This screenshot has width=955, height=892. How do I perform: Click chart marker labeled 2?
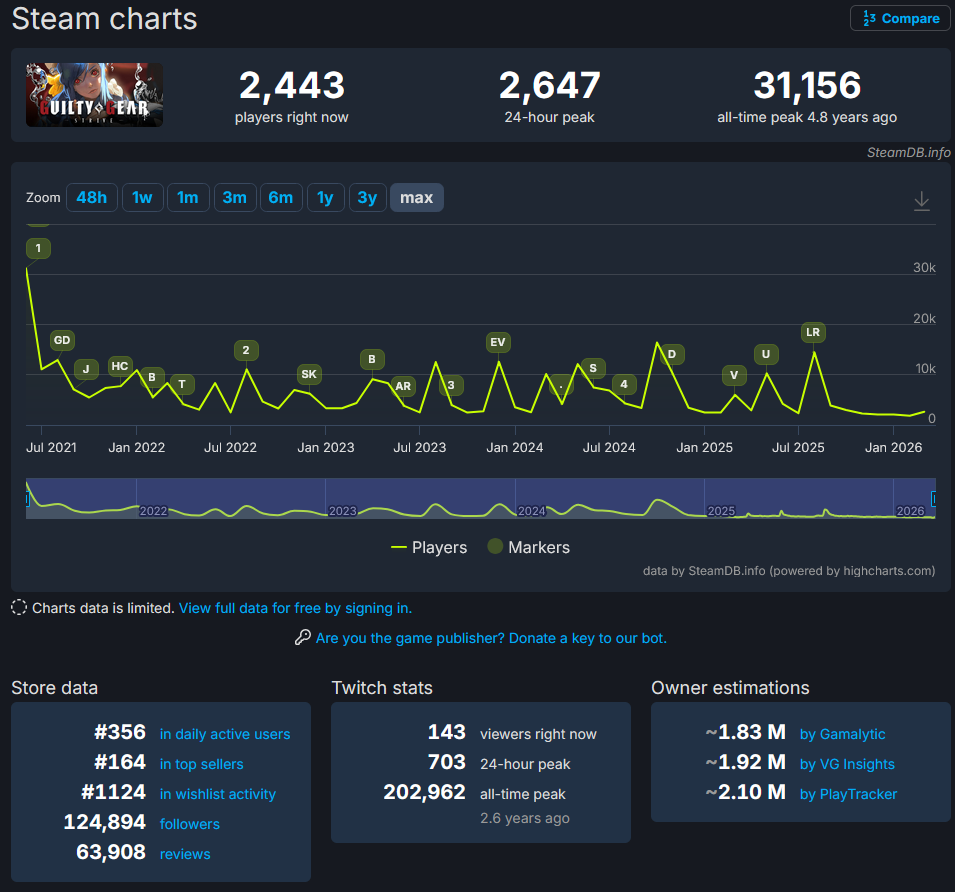click(246, 350)
